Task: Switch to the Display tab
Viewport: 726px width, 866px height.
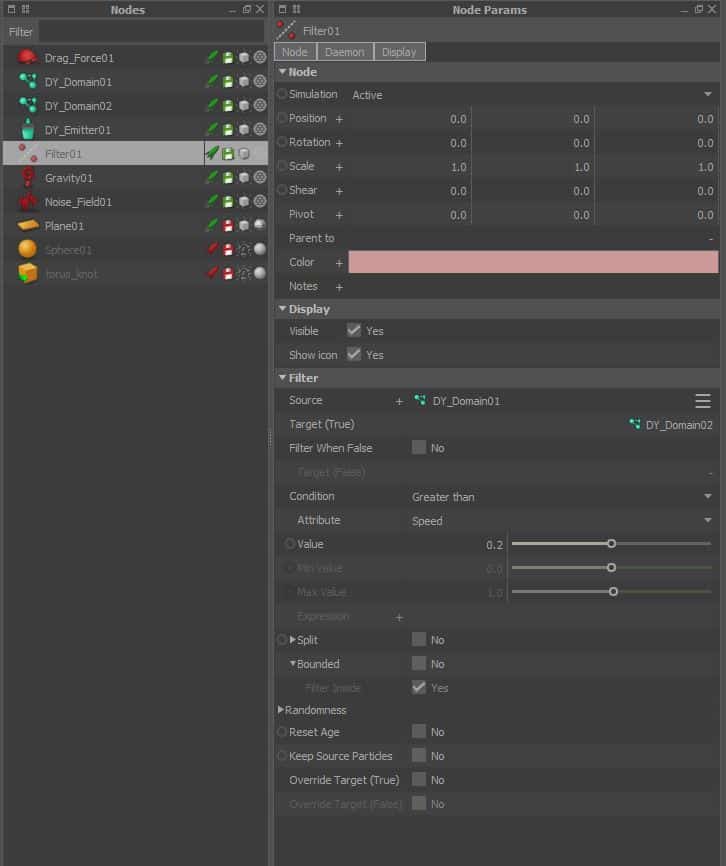Action: tap(399, 52)
